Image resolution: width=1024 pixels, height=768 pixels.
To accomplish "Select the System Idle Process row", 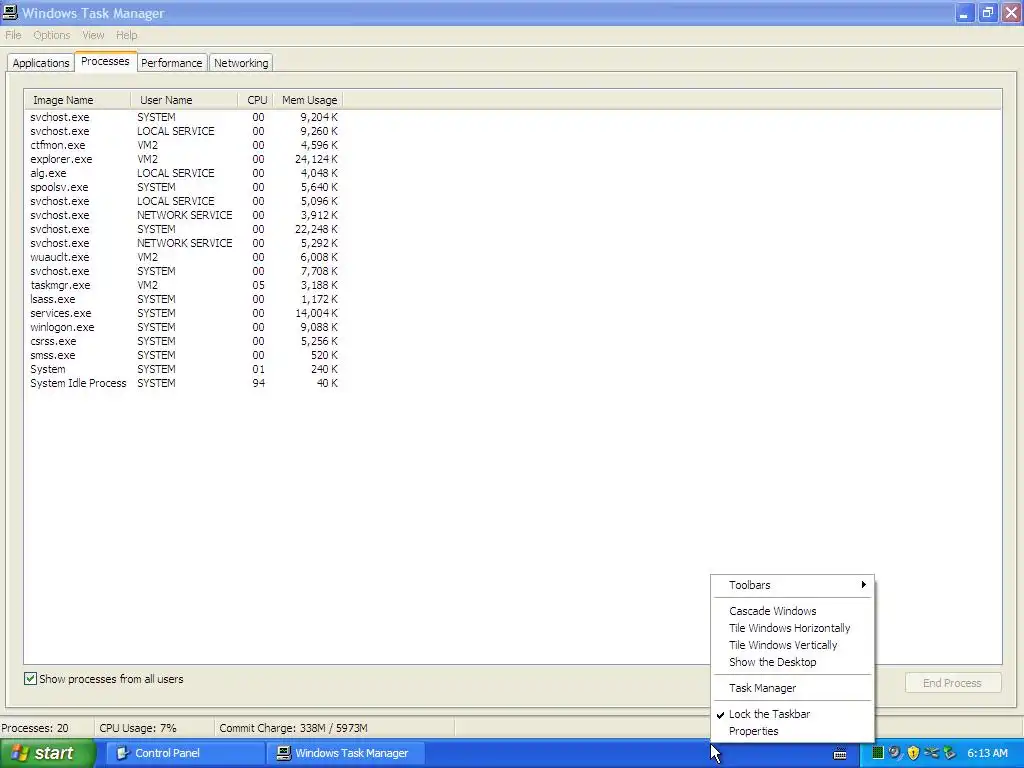I will click(184, 383).
